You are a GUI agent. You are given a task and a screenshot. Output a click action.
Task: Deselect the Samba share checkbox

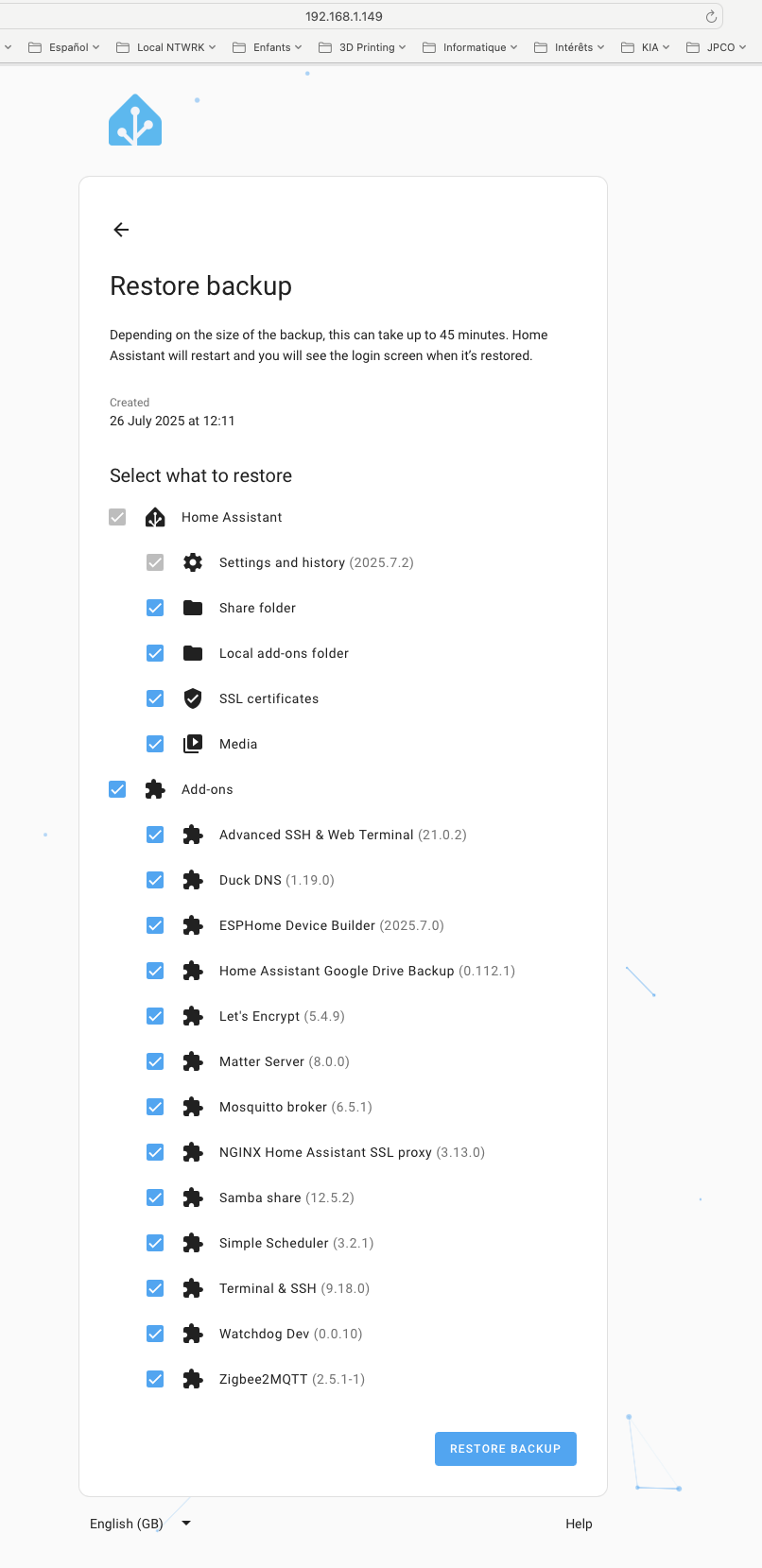point(155,1198)
